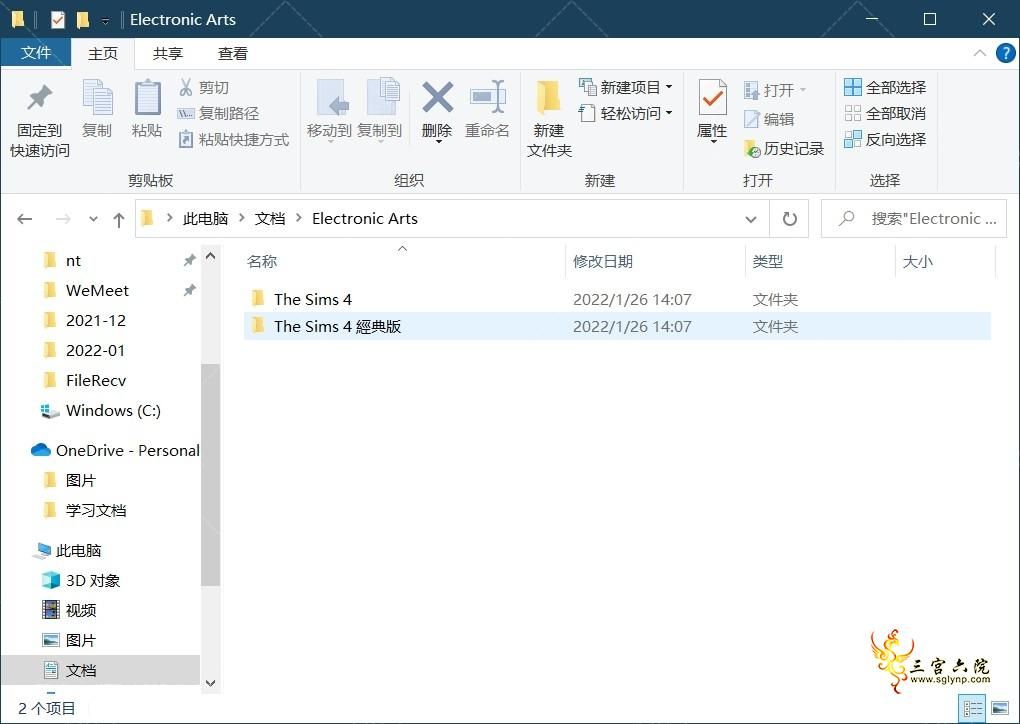Expand the Open button dropdown
Viewport: 1020px width, 724px height.
(803, 90)
